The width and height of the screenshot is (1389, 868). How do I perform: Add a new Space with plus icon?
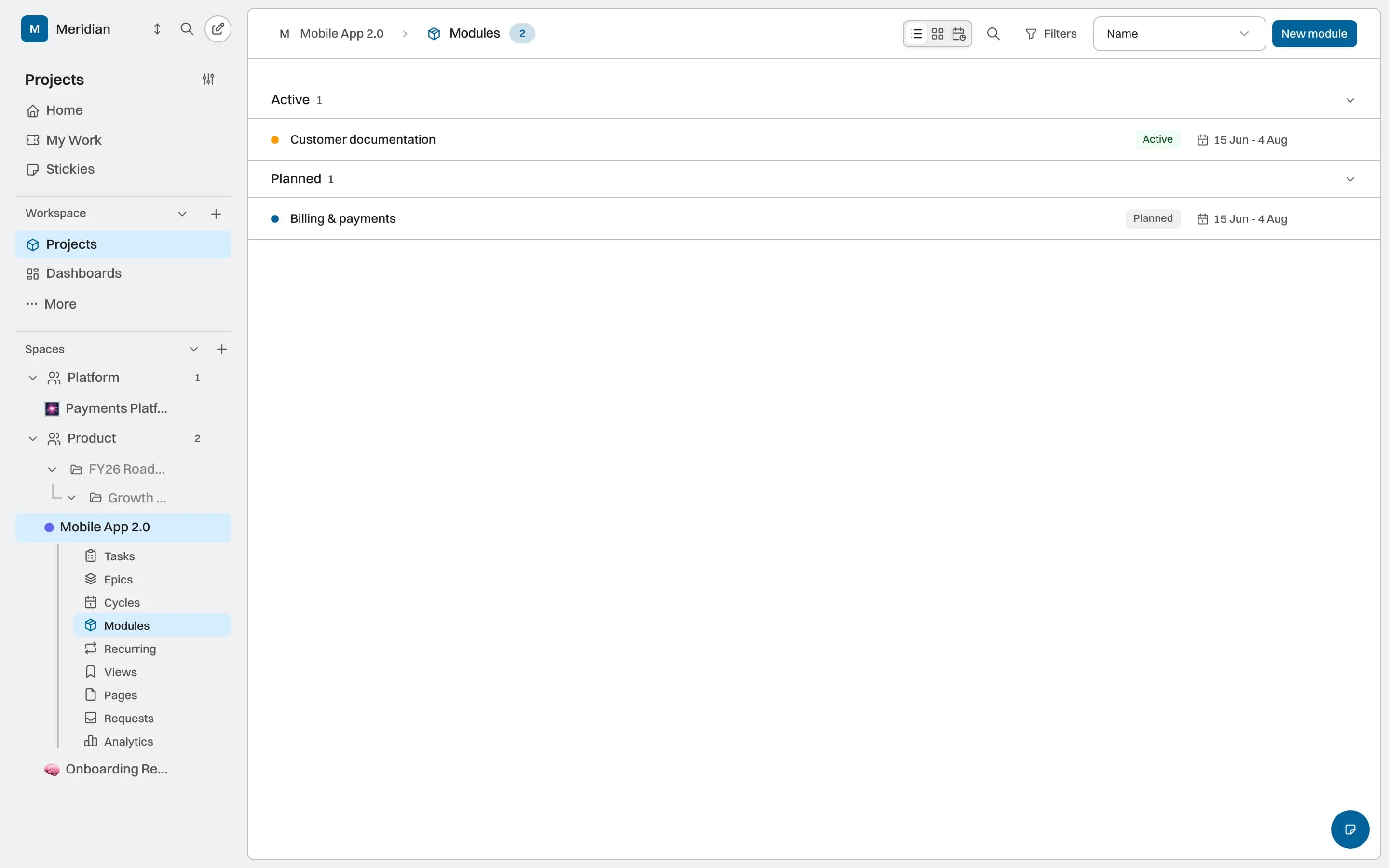coord(222,349)
